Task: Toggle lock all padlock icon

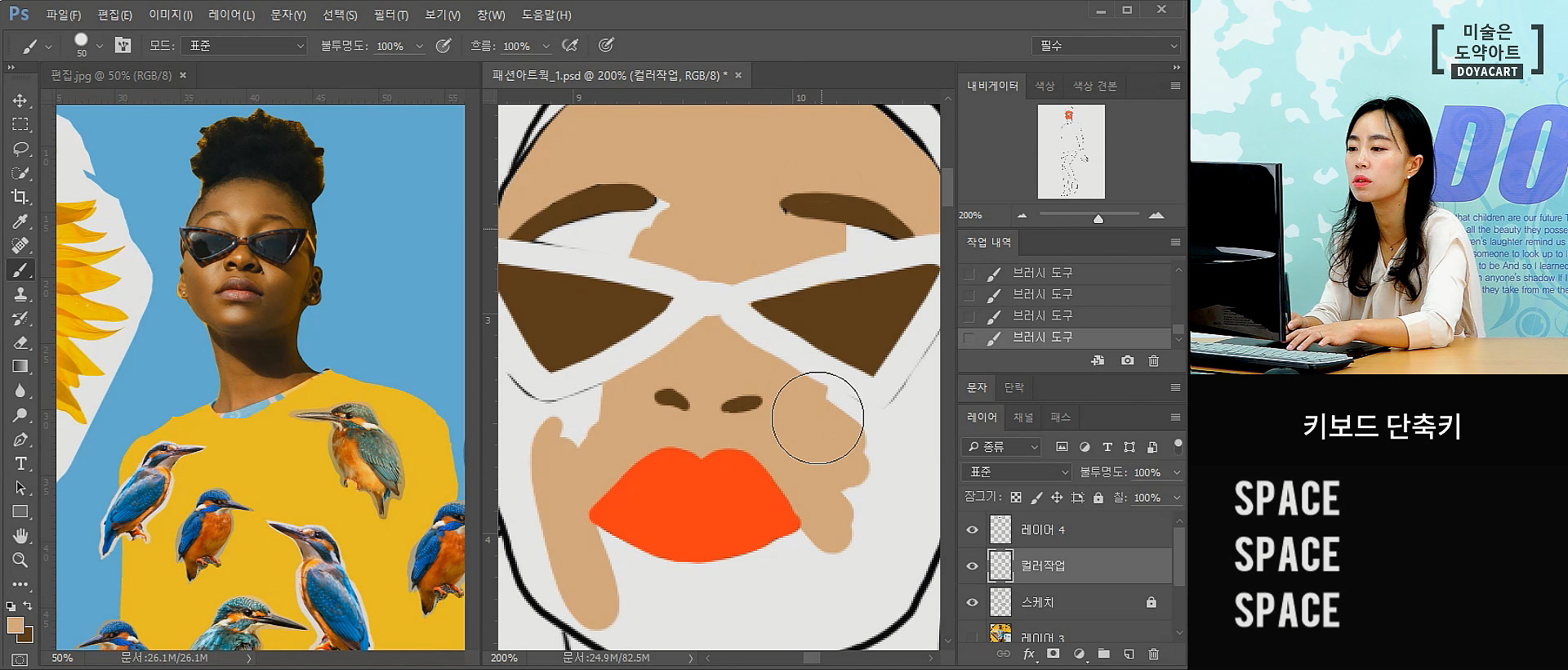Action: [x=1098, y=497]
